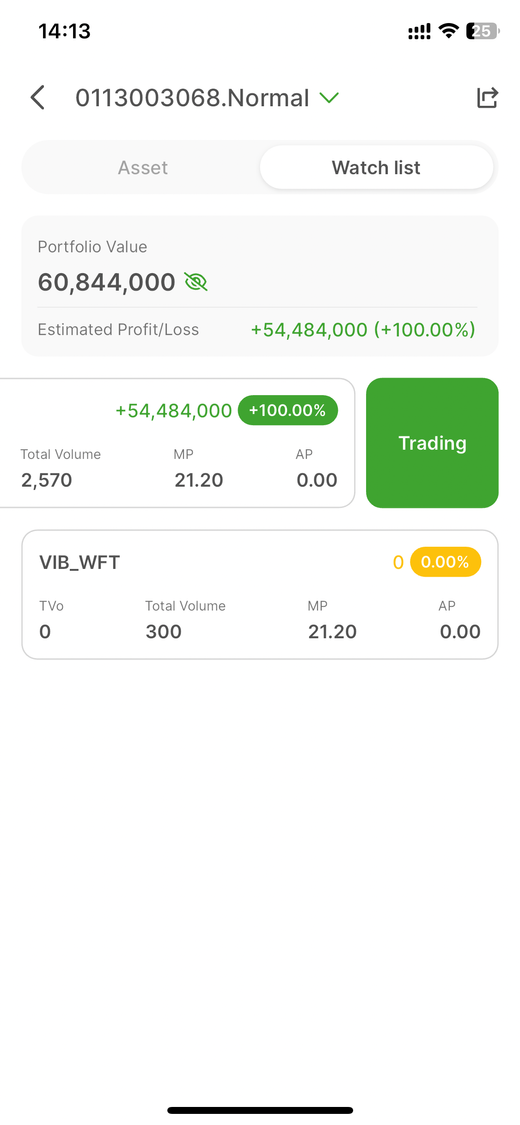Tap the cellular signal bars icon
Image resolution: width=520 pixels, height=1125 pixels.
(x=420, y=32)
